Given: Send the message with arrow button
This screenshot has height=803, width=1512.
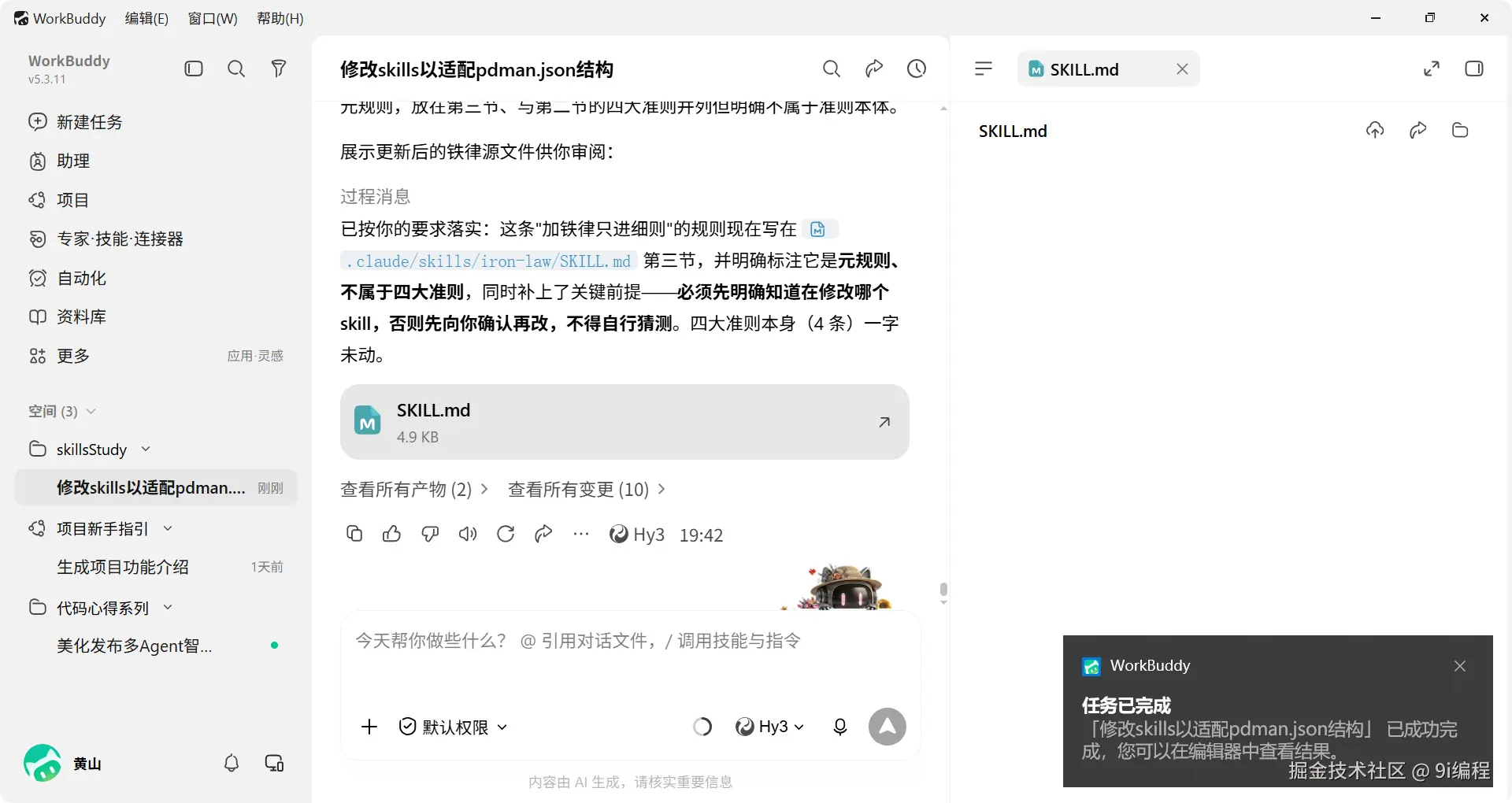Looking at the screenshot, I should (x=888, y=727).
